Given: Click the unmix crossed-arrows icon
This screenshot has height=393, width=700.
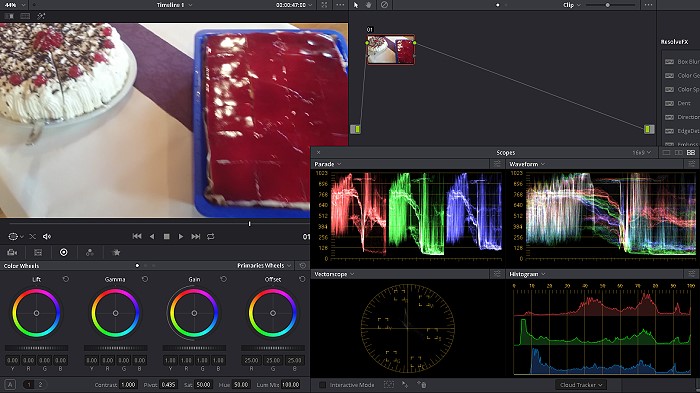Looking at the screenshot, I should [x=33, y=236].
